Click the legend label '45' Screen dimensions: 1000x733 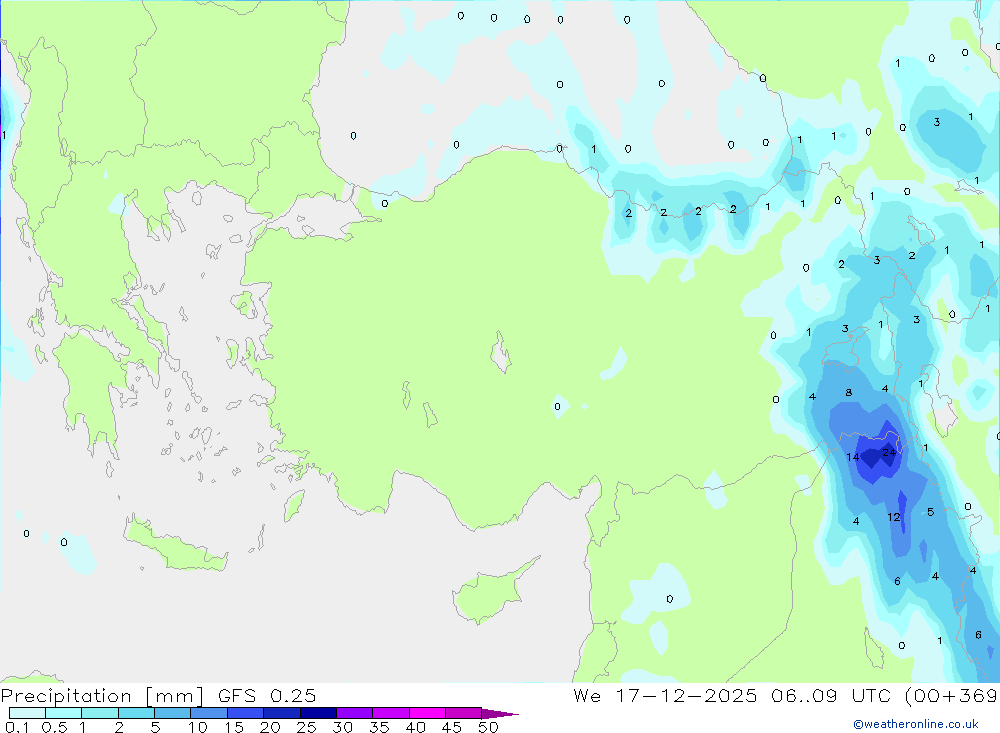(452, 727)
